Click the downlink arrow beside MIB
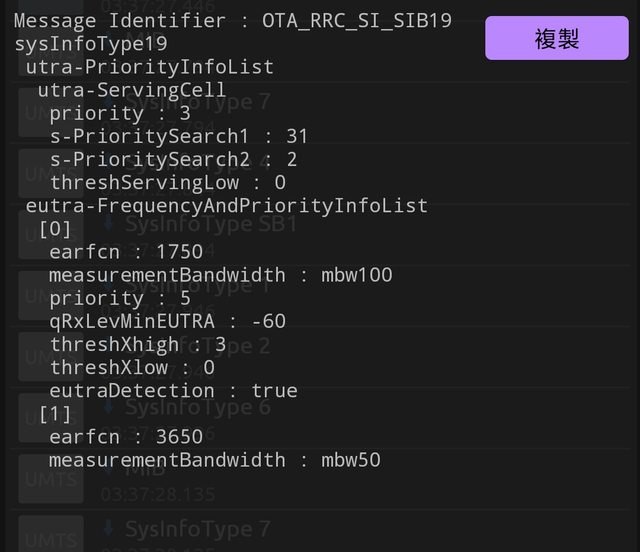 (x=108, y=468)
